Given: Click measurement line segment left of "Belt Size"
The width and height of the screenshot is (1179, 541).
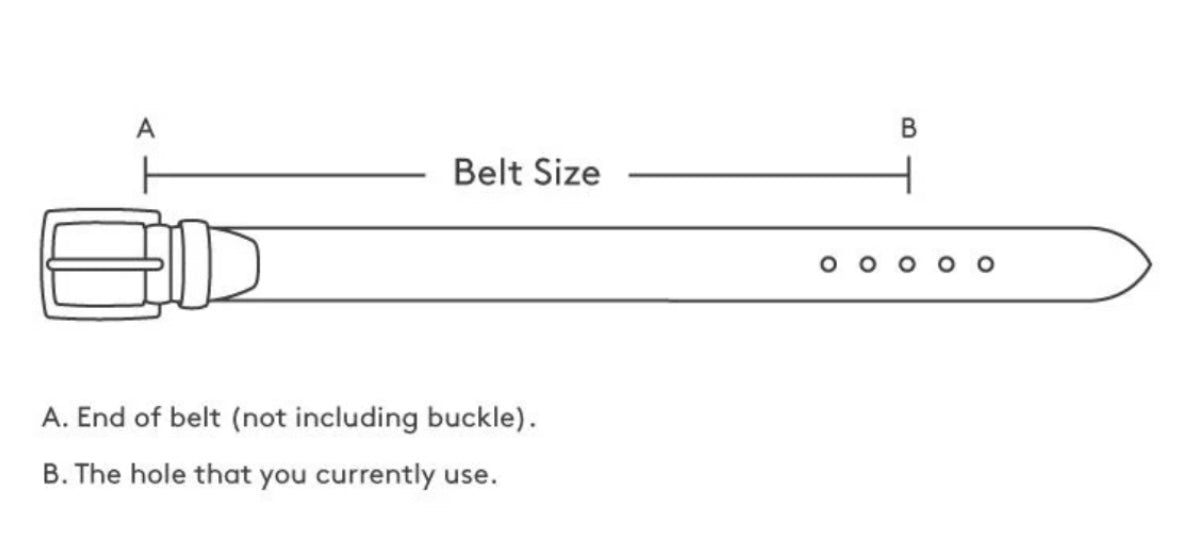Looking at the screenshot, I should point(290,175).
